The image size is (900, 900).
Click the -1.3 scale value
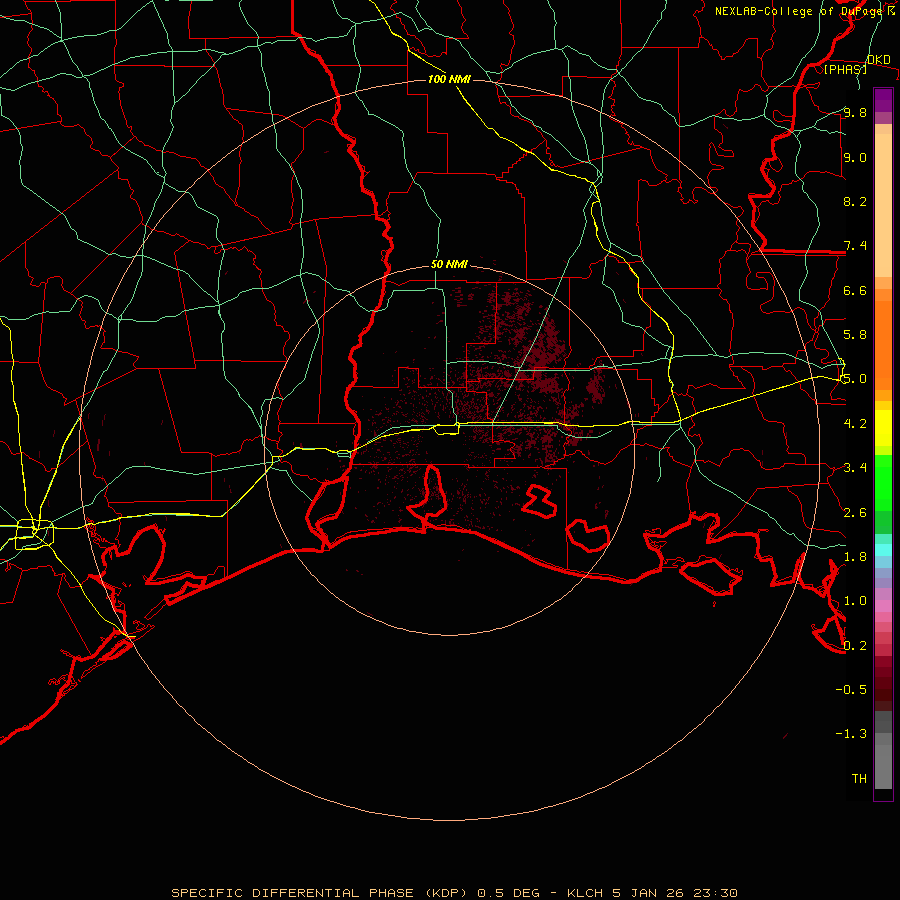pos(851,734)
